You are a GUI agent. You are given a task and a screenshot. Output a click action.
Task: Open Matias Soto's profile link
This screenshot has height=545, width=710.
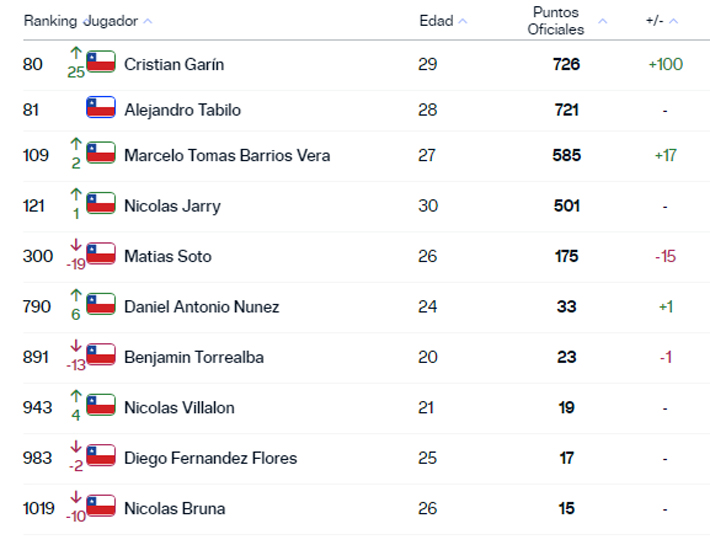tap(168, 256)
